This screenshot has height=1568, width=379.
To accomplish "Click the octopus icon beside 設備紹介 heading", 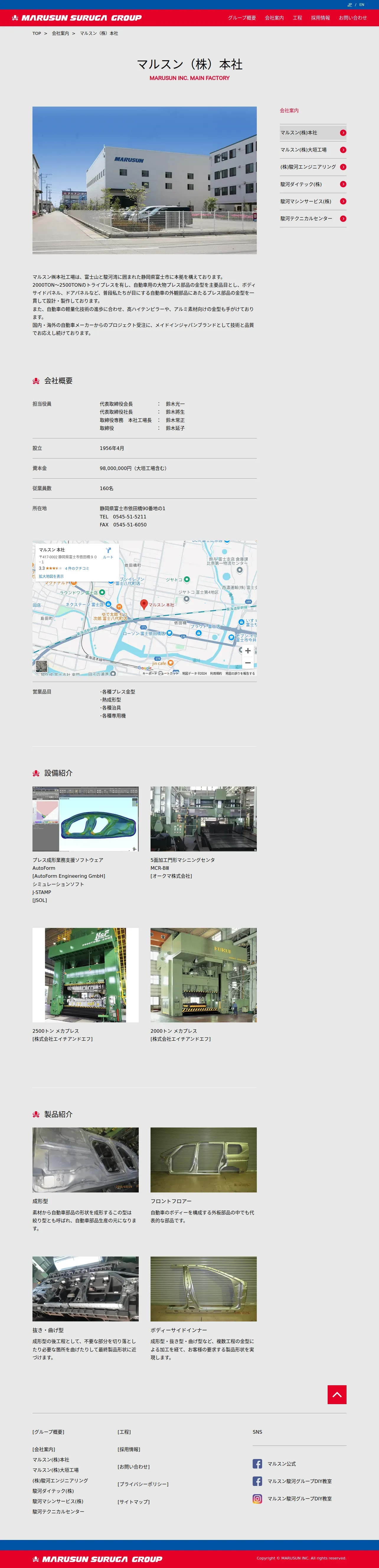I will coord(36,773).
